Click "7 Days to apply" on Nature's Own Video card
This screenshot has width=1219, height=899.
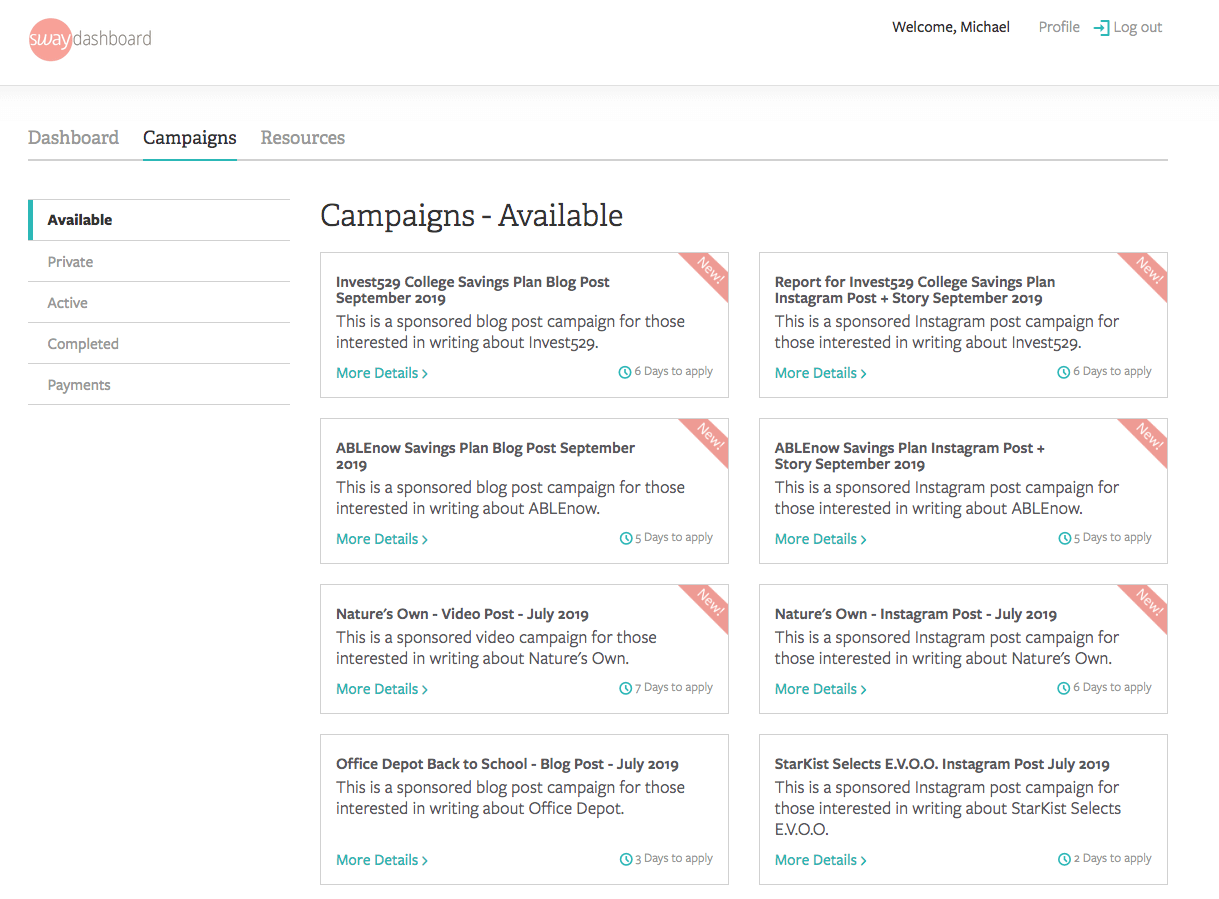[673, 688]
